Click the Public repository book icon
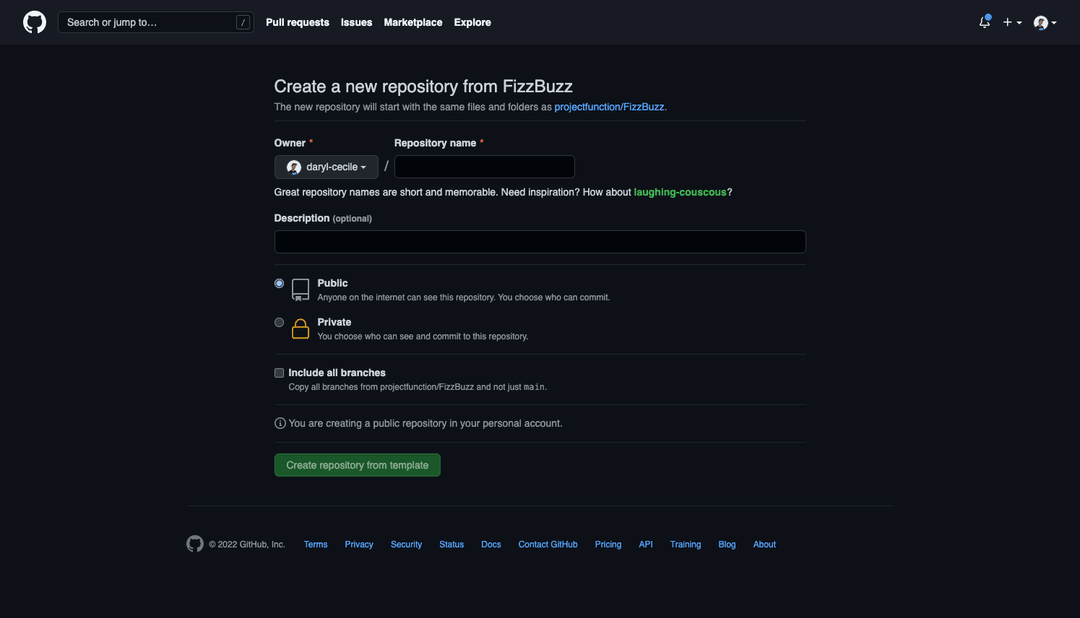This screenshot has width=1080, height=618. (300, 289)
